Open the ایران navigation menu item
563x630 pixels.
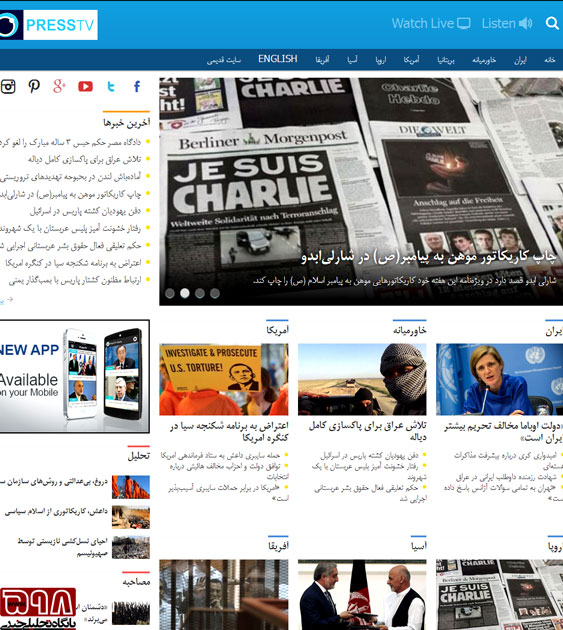coord(520,60)
